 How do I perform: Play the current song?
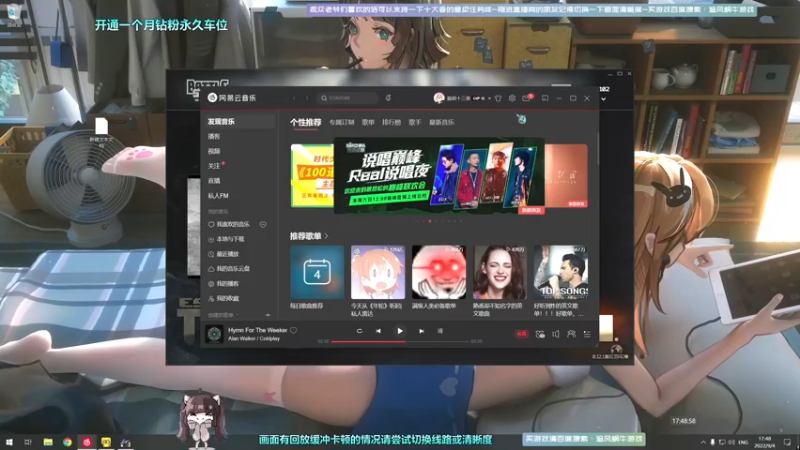pos(399,331)
